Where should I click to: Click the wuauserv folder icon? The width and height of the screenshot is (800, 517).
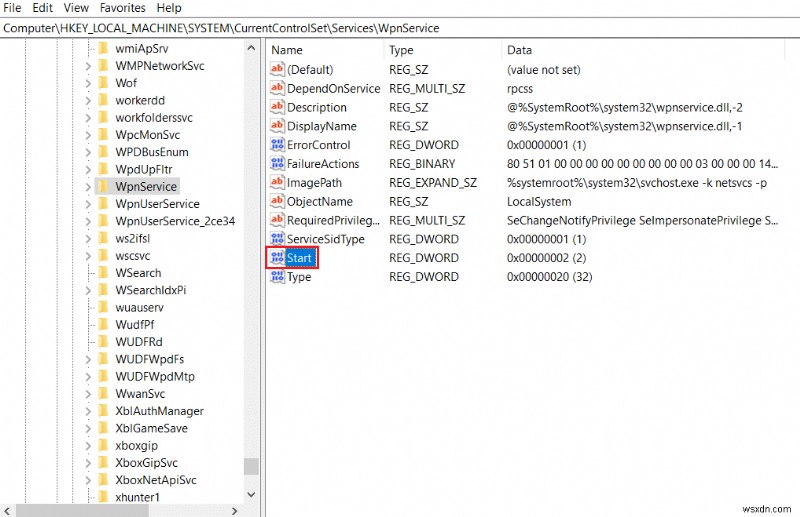(x=103, y=307)
